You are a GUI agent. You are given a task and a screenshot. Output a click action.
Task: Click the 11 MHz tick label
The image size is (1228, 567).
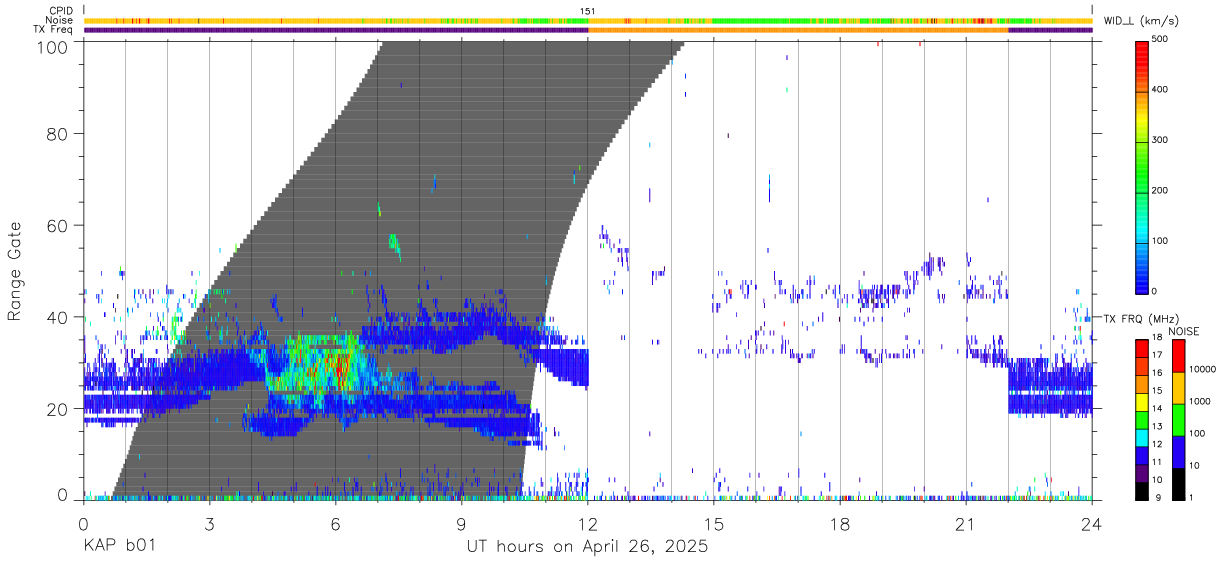click(1156, 462)
